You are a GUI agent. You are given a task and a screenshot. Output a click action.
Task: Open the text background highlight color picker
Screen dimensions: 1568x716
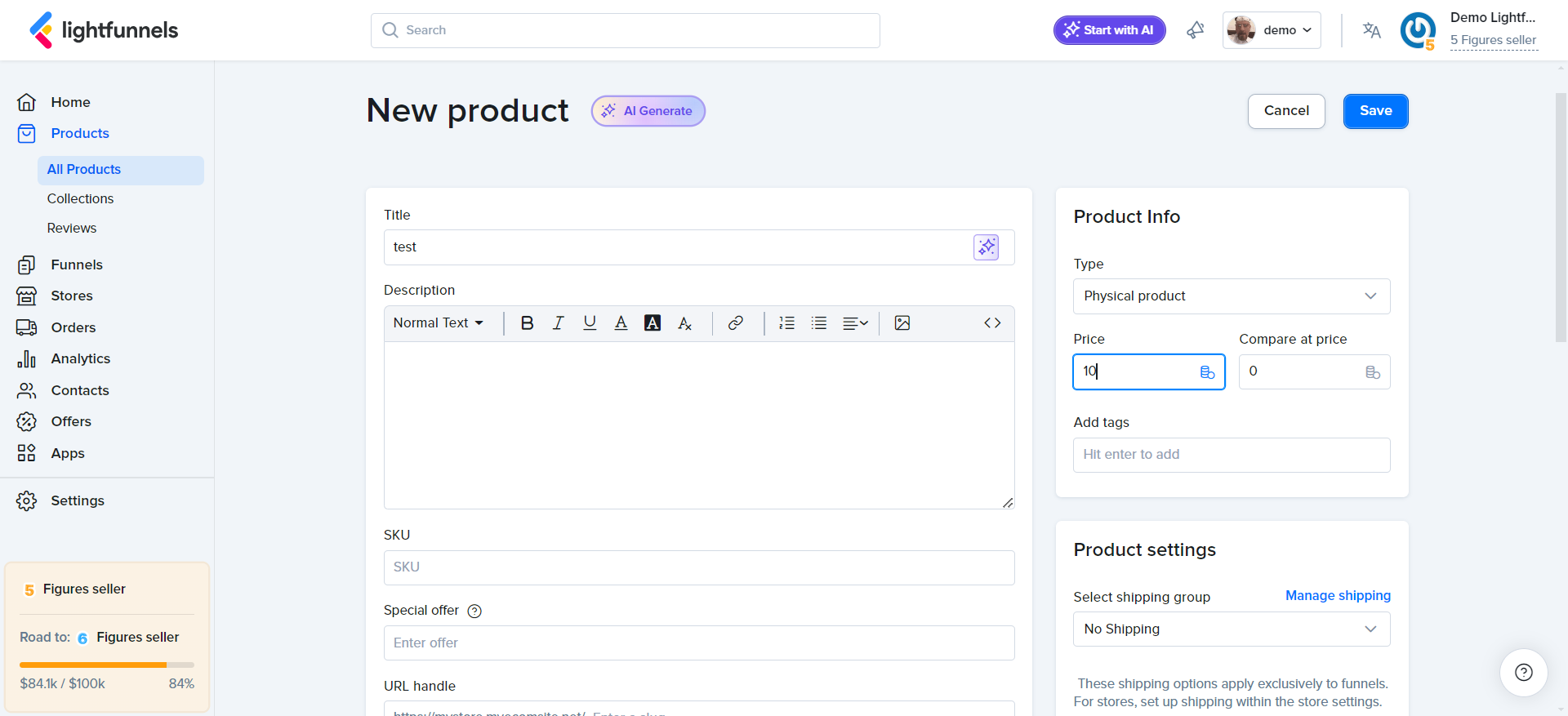coord(653,323)
